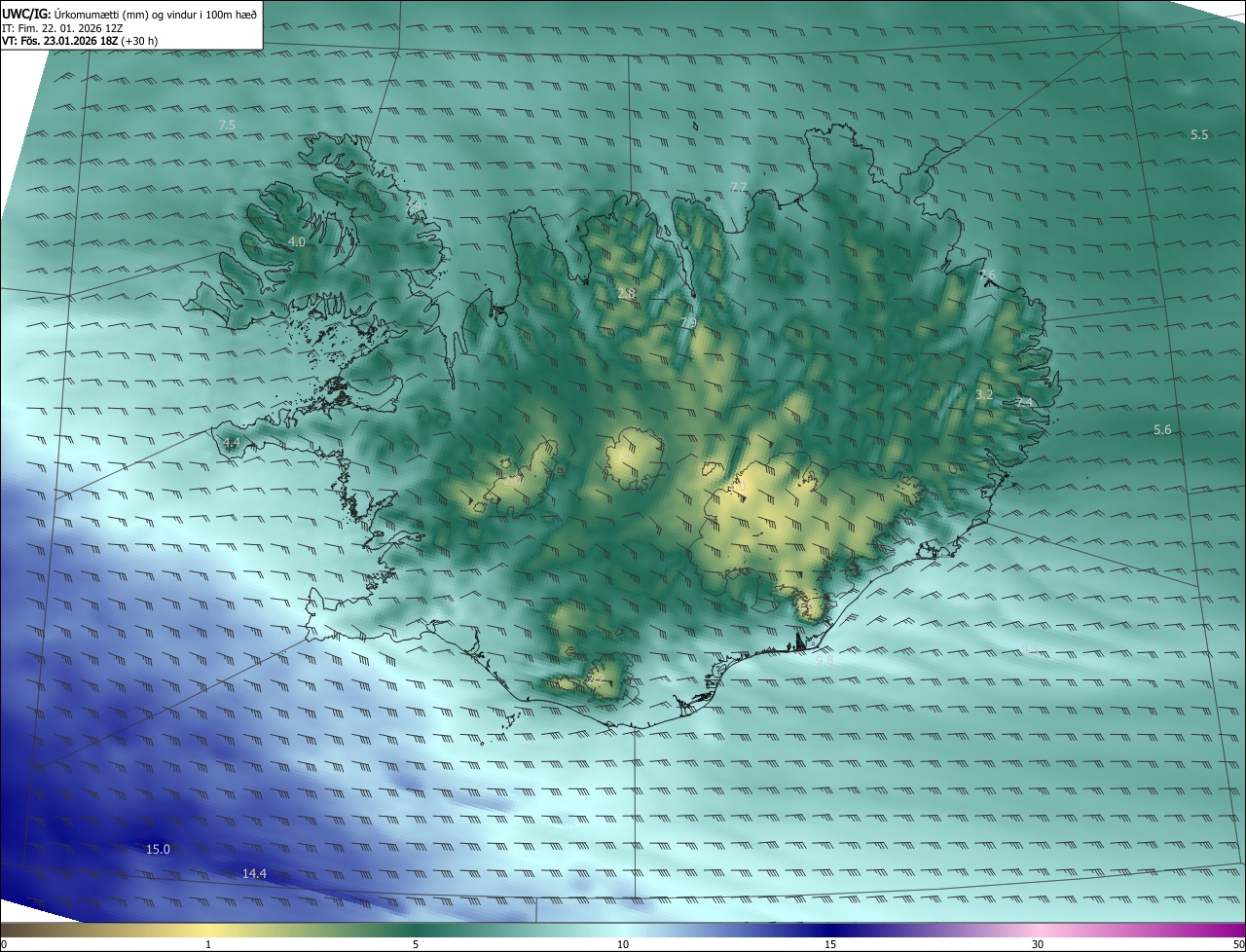Viewport: 1246px width, 952px height.
Task: Click the '7.6' value on the northeast coast
Action: (987, 275)
